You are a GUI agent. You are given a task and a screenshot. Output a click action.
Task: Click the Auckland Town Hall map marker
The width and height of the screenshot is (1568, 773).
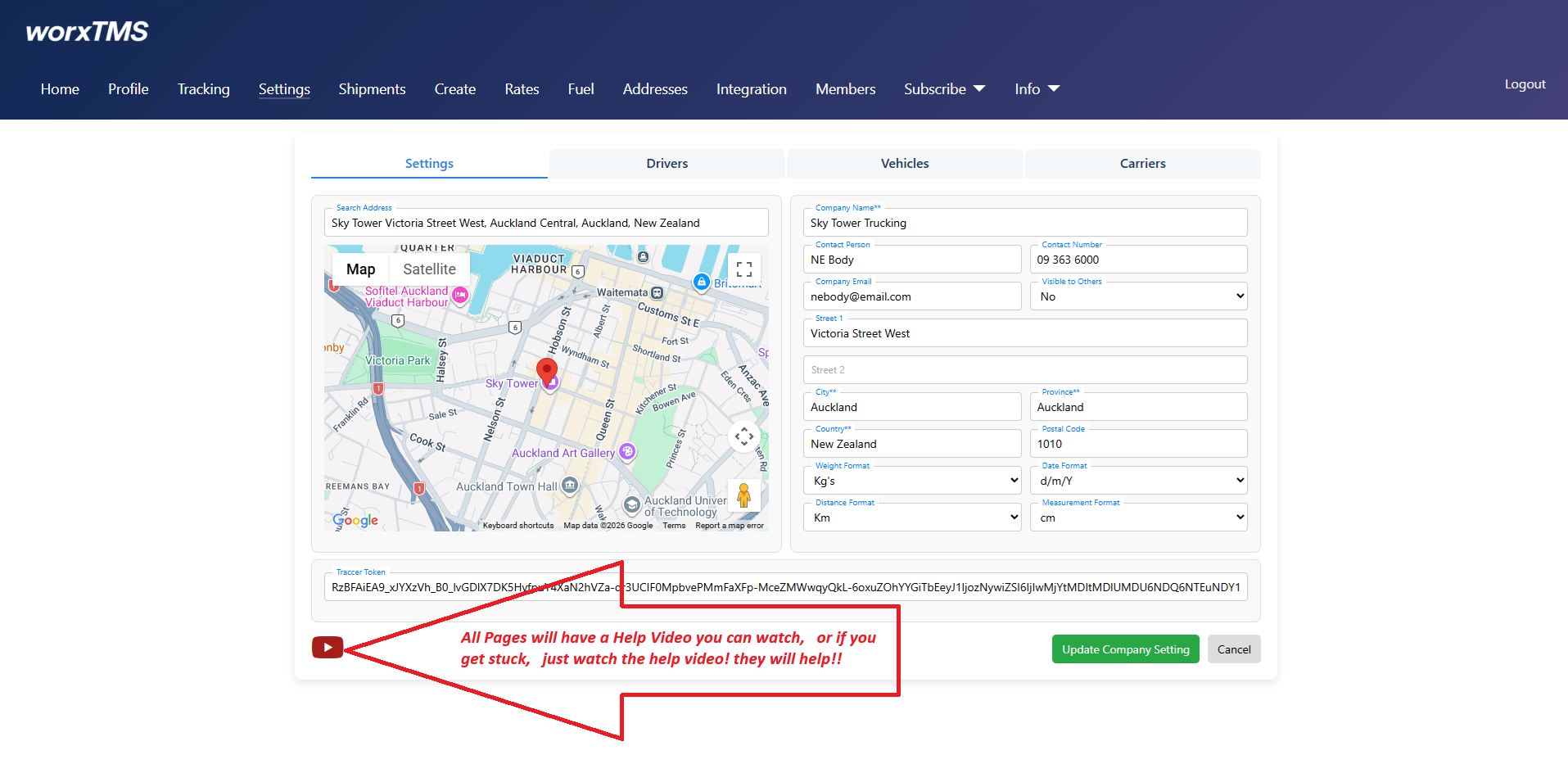tap(570, 486)
